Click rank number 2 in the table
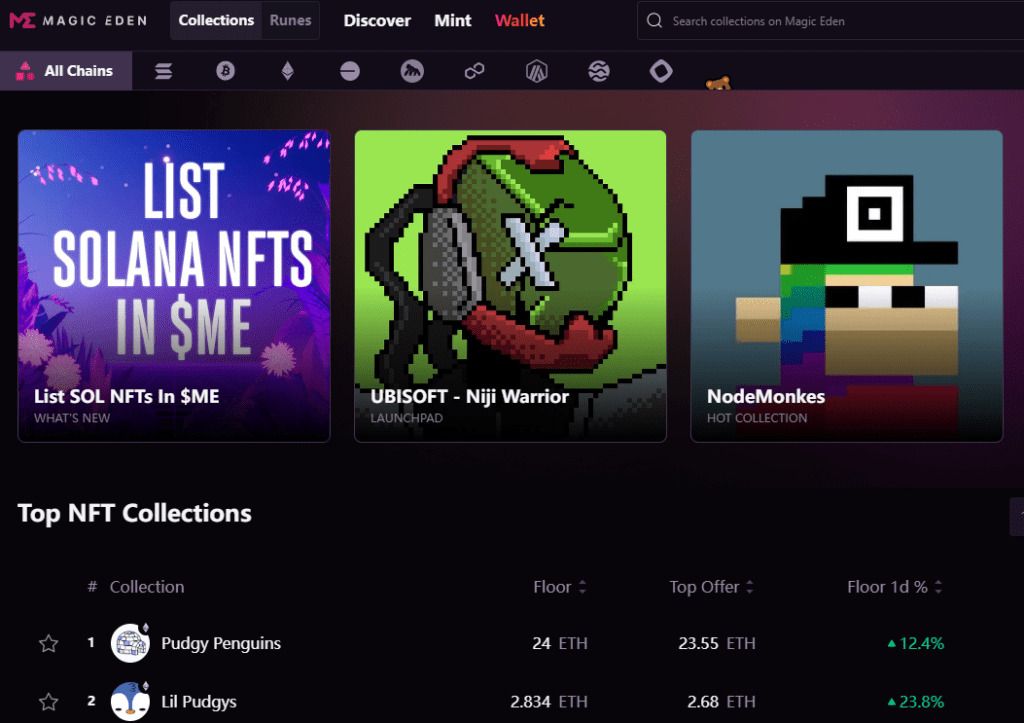This screenshot has height=723, width=1024. point(91,701)
